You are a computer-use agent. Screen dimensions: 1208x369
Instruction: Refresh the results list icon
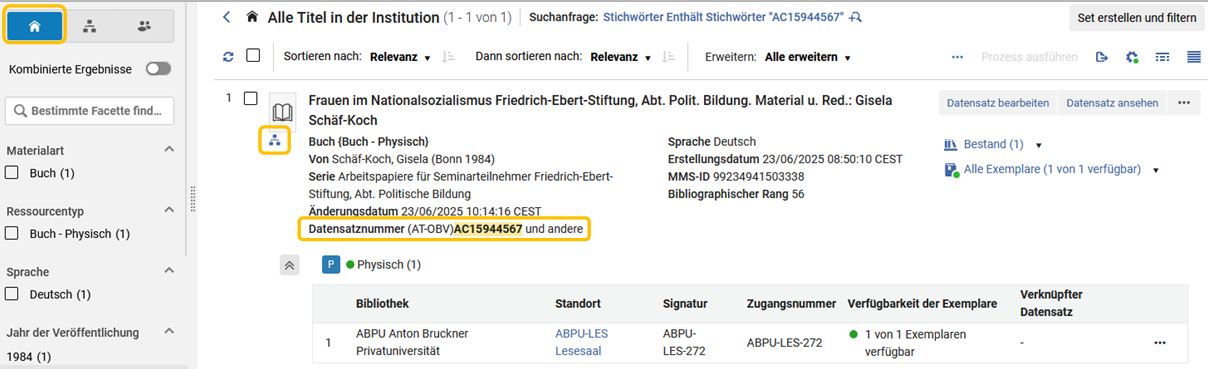[x=228, y=57]
